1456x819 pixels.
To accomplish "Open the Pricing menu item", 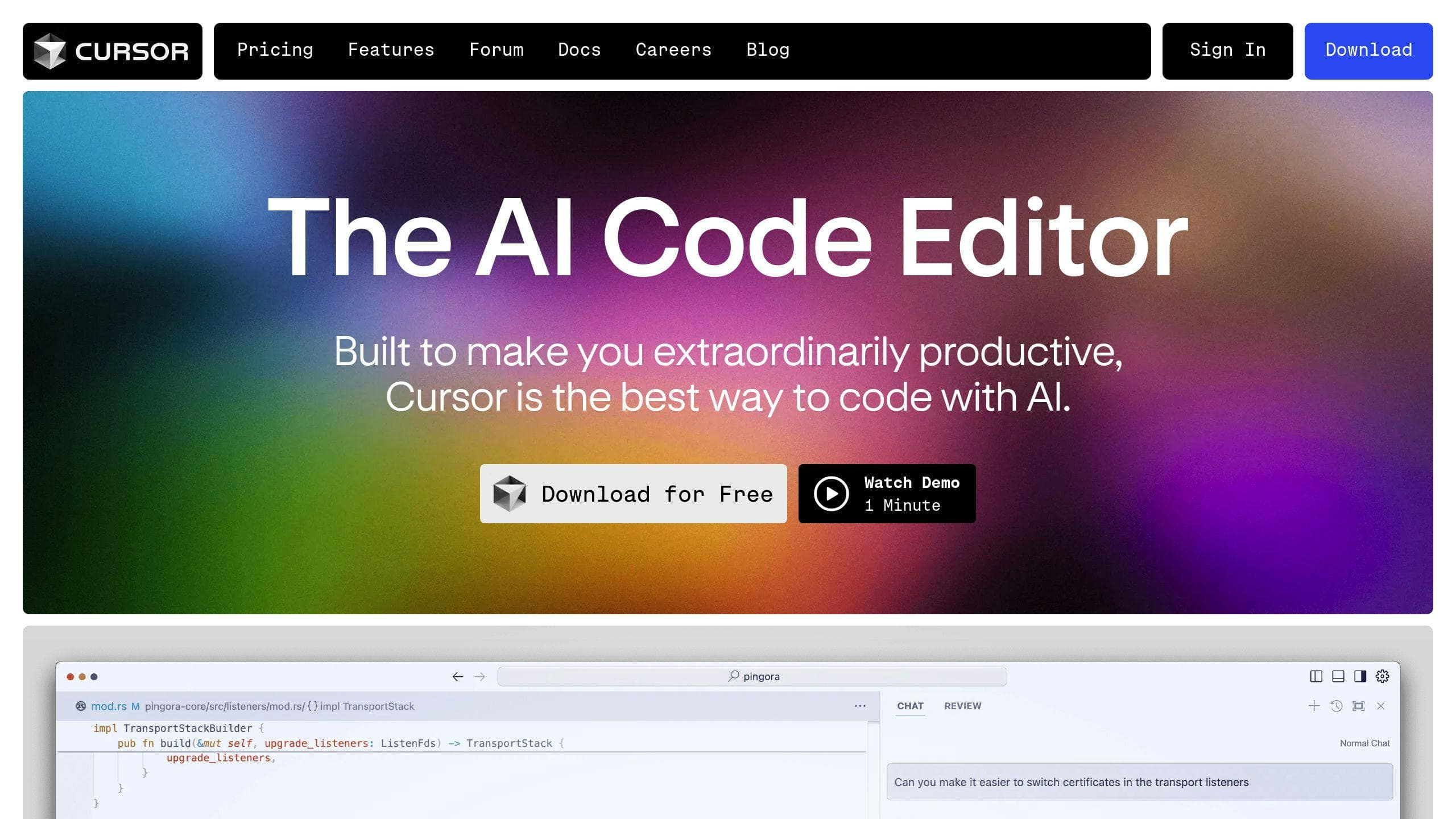I will coord(275,50).
